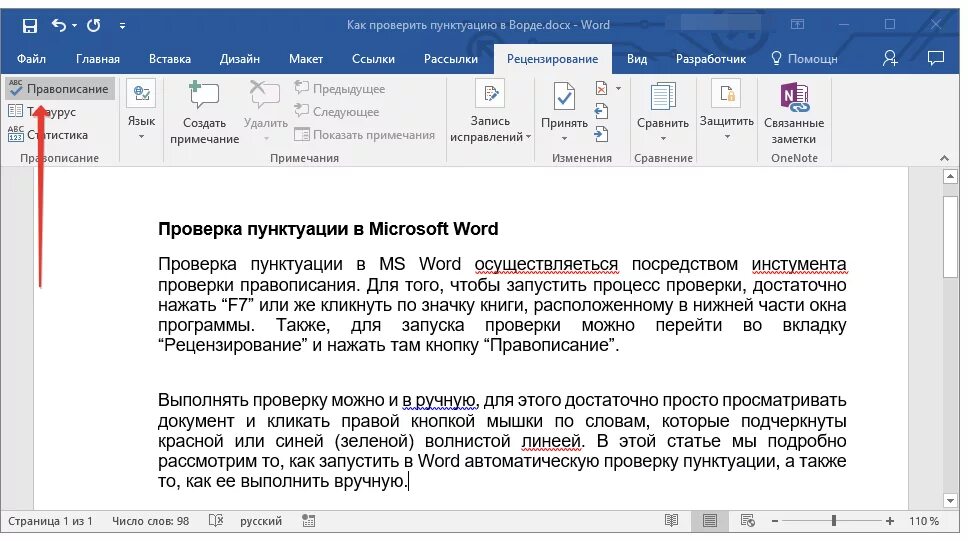Open Ribbon Display Options icon

(x=797, y=25)
